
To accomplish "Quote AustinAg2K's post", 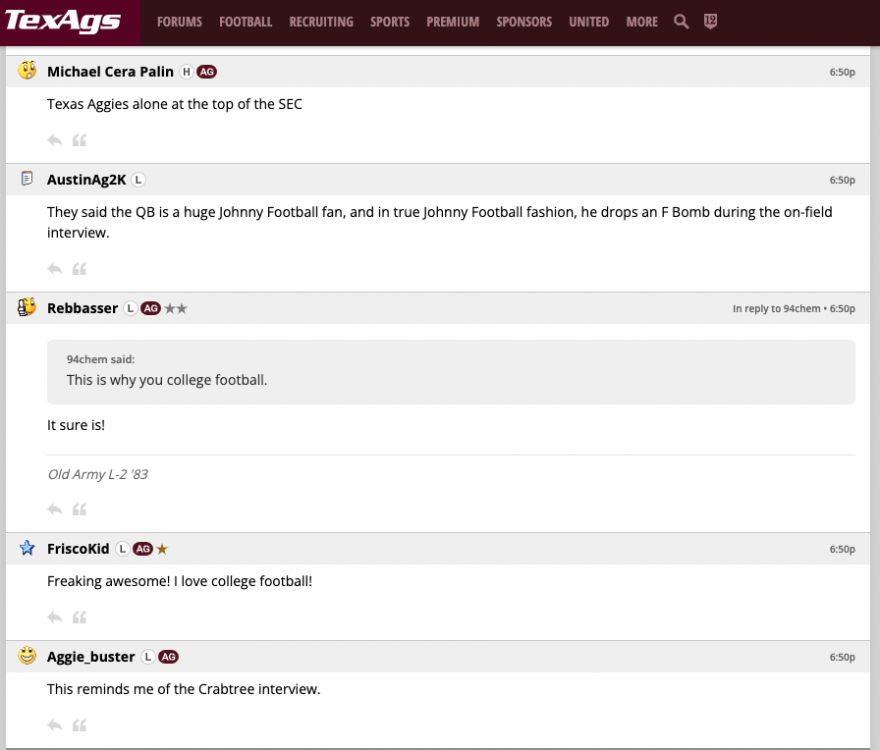I will click(x=80, y=268).
